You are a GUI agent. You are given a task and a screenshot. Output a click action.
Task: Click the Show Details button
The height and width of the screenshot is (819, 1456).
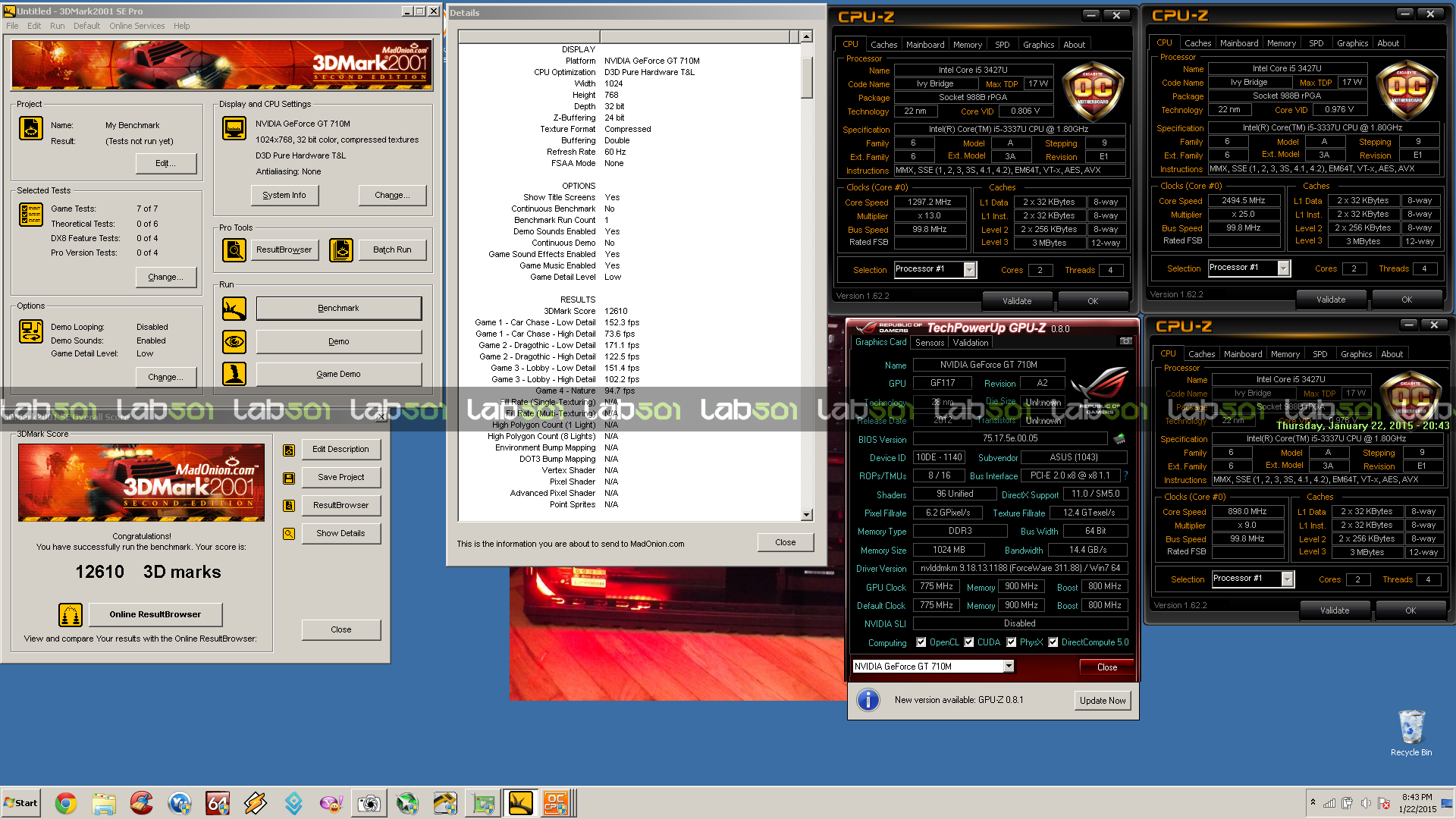coord(340,533)
